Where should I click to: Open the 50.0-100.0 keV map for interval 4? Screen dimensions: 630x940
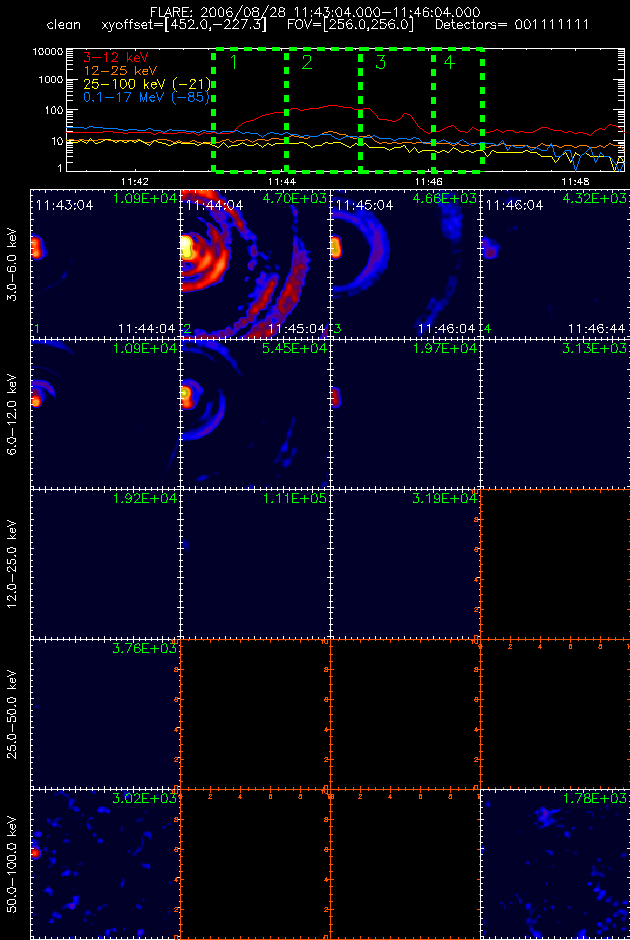[555, 864]
